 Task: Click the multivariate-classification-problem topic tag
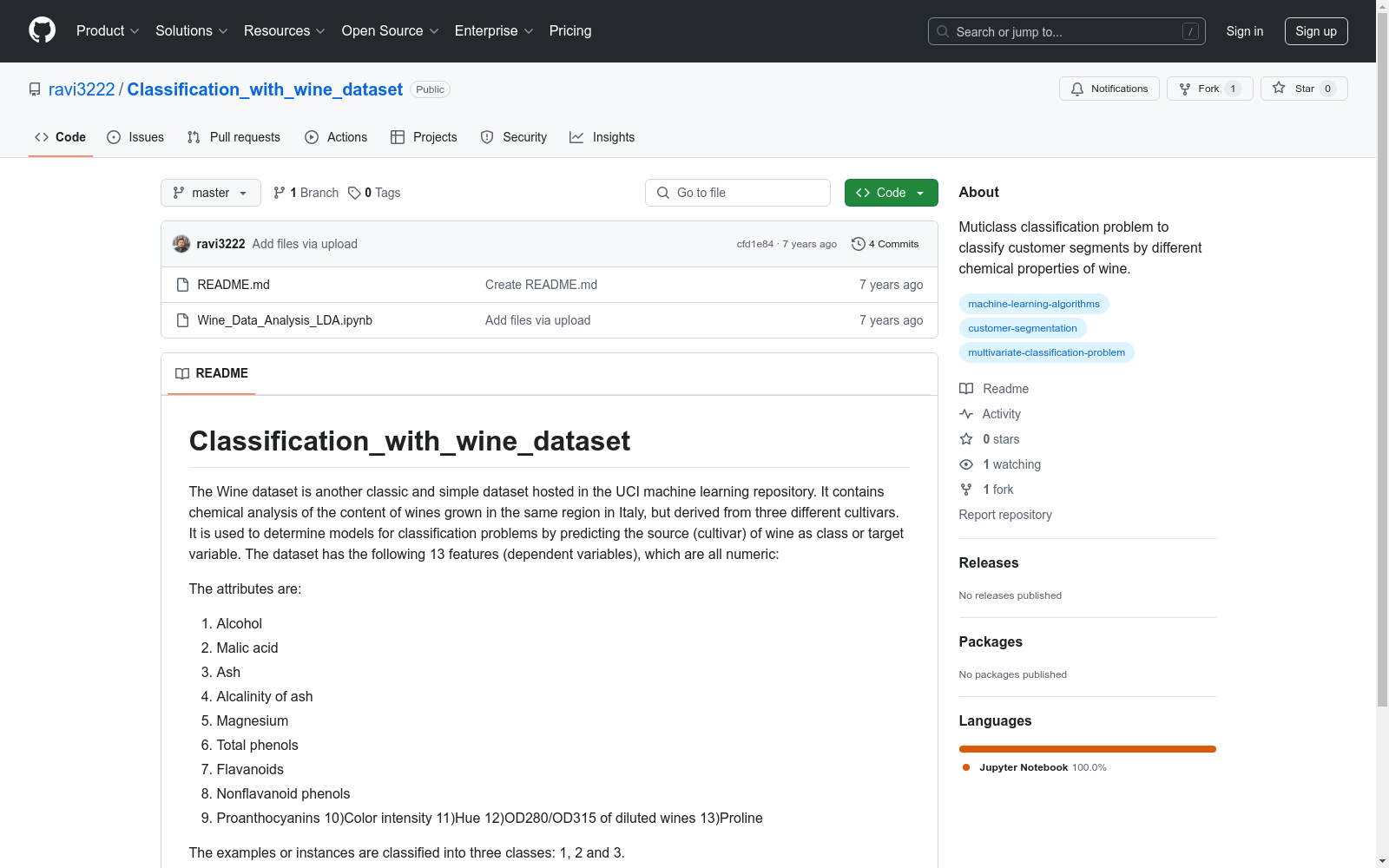click(x=1046, y=352)
